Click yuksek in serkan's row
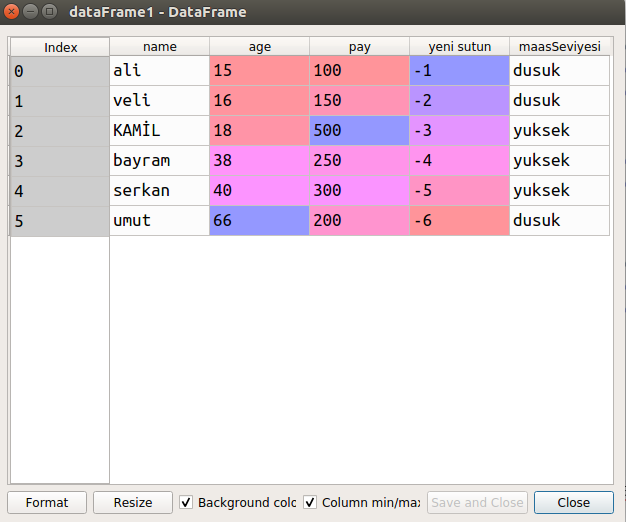This screenshot has width=626, height=522. tap(560, 190)
